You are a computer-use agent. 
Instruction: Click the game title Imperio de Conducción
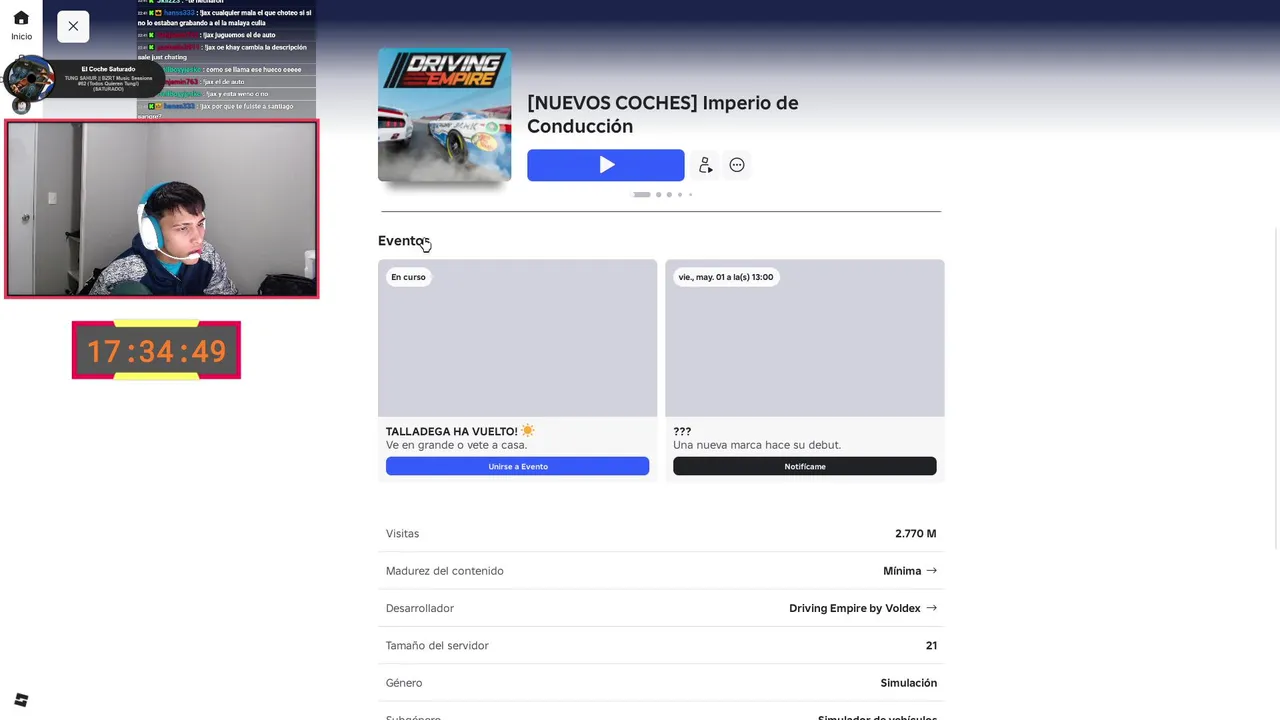662,114
